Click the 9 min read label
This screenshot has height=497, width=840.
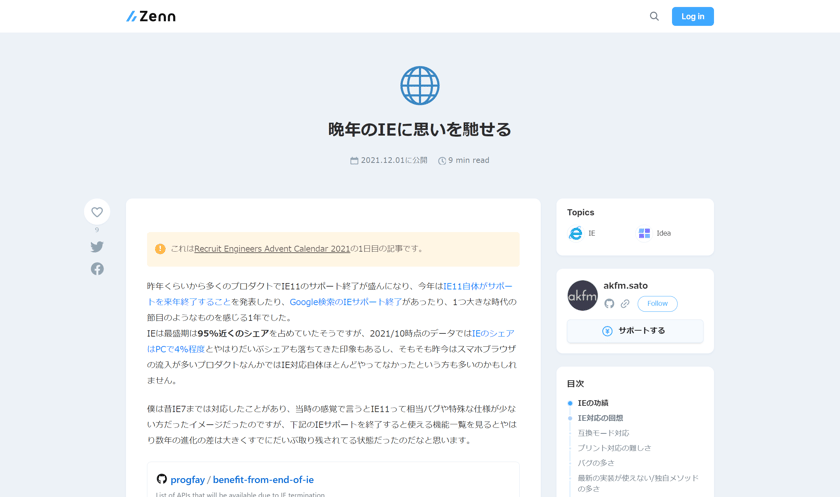coord(464,161)
